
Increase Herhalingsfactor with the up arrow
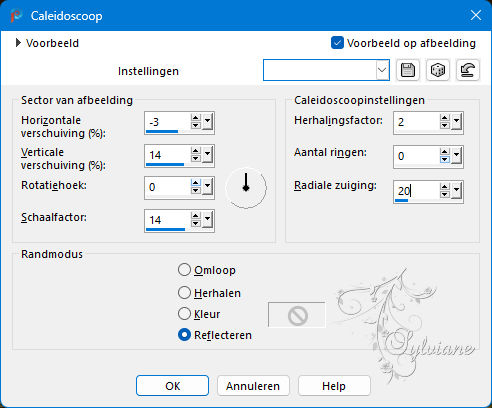tap(444, 118)
